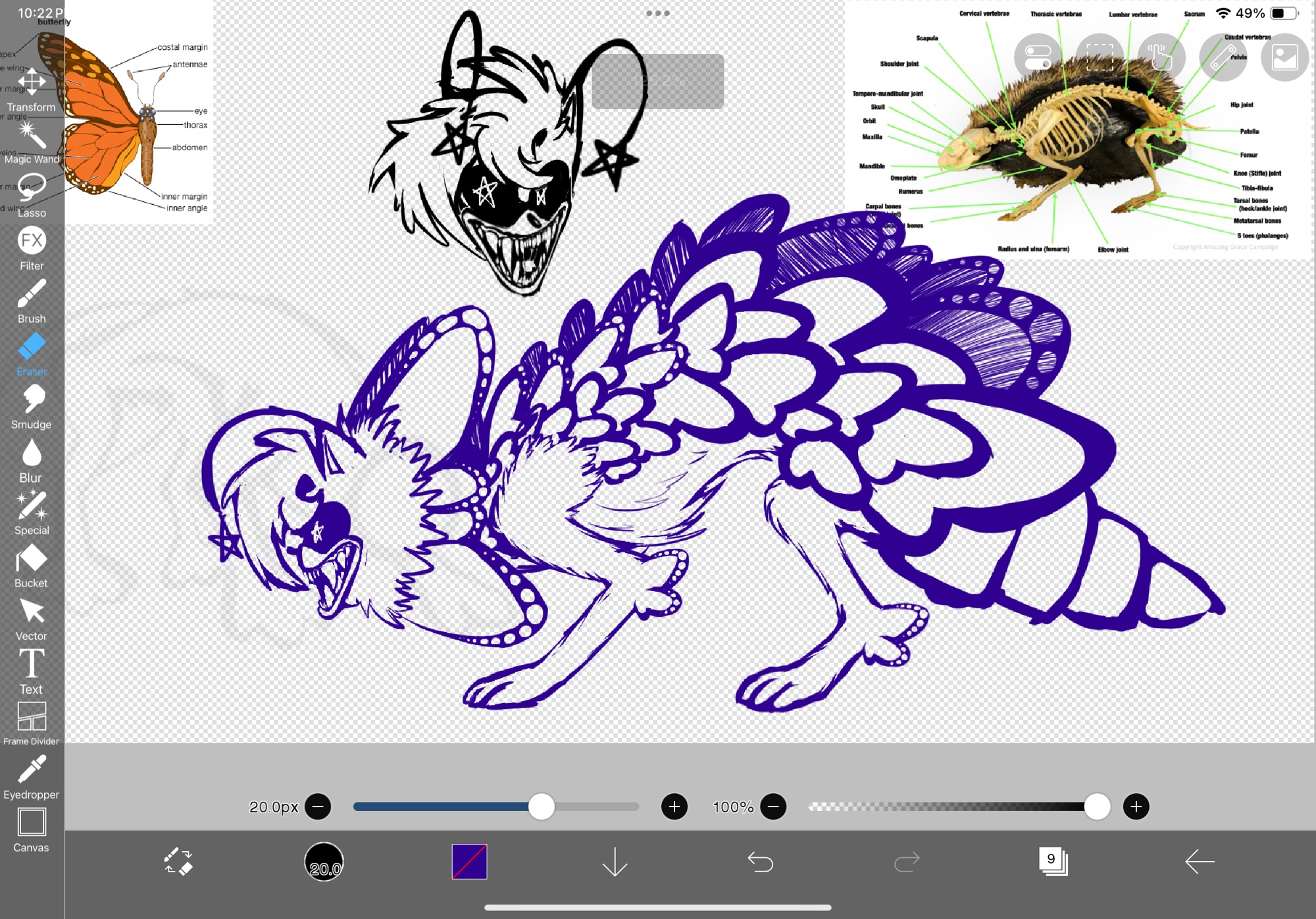The image size is (1316, 919).
Task: Open the purple color swatch
Action: 469,861
